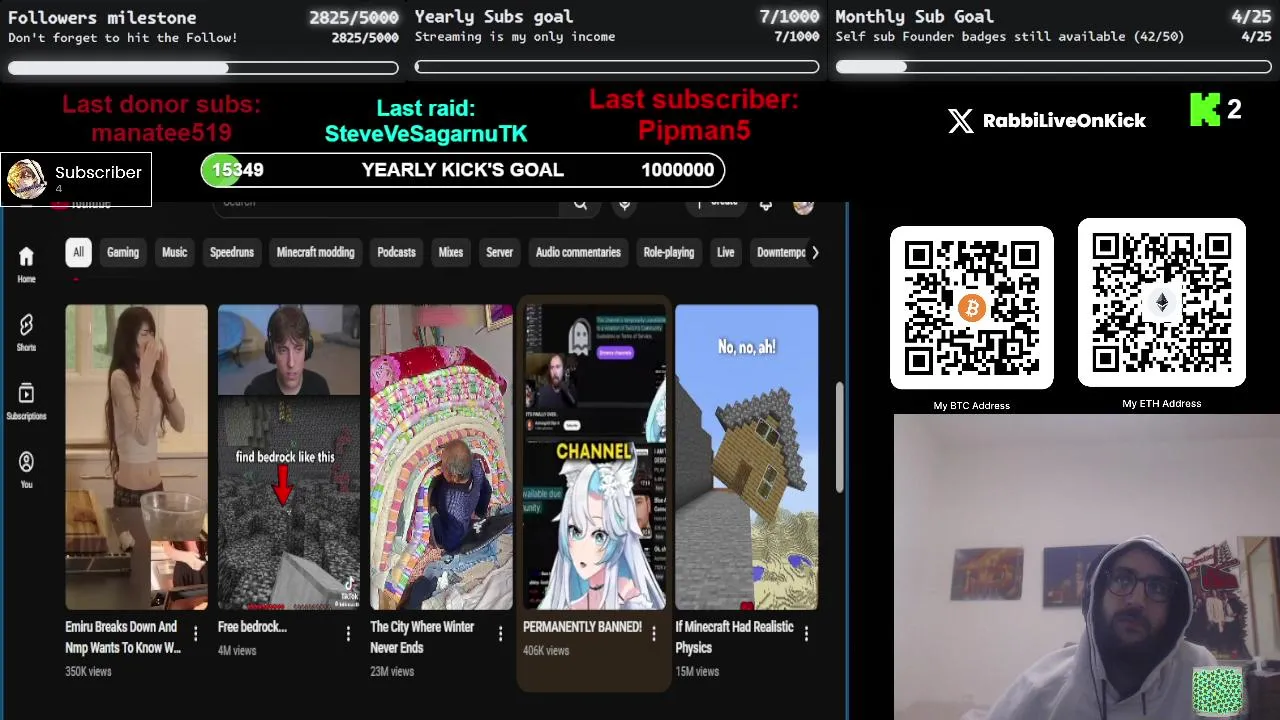Click the Emiru Breaks Down And Nmp title
Image resolution: width=1280 pixels, height=720 pixels.
(x=123, y=637)
